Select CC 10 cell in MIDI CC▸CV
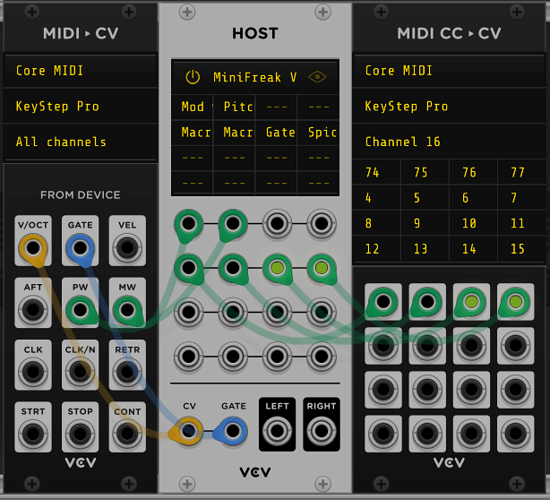Viewport: 550px width, 500px height. pyautogui.click(x=473, y=223)
